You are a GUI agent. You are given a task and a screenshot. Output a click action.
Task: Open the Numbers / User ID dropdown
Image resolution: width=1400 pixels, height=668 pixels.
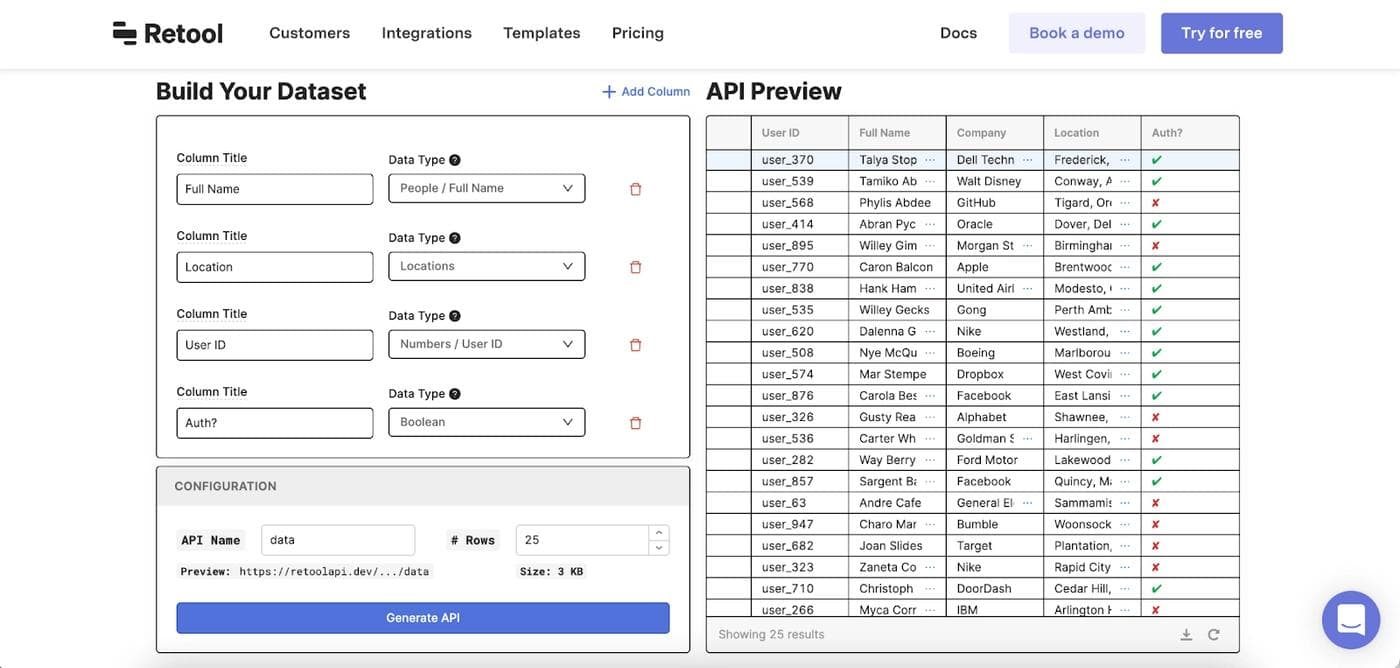click(x=486, y=344)
